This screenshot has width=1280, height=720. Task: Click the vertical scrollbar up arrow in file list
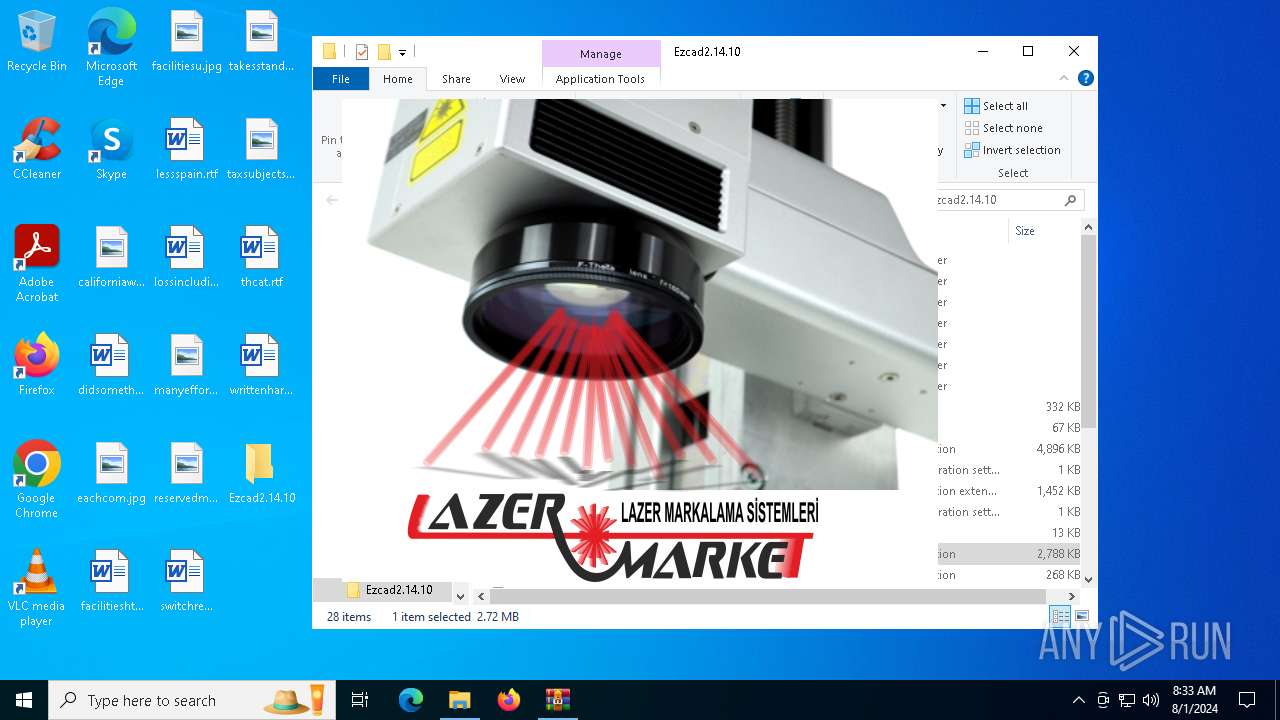pyautogui.click(x=1089, y=228)
